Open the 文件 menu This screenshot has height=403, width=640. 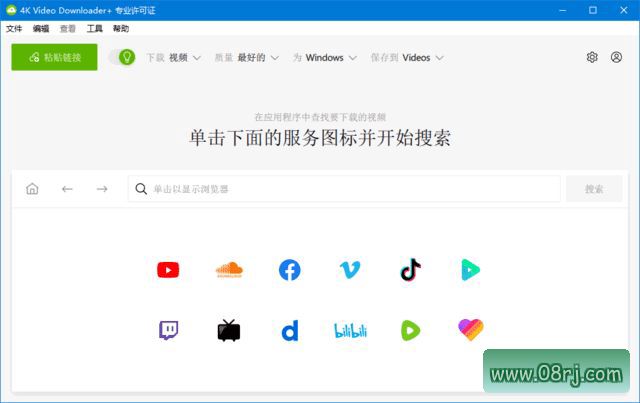14,29
